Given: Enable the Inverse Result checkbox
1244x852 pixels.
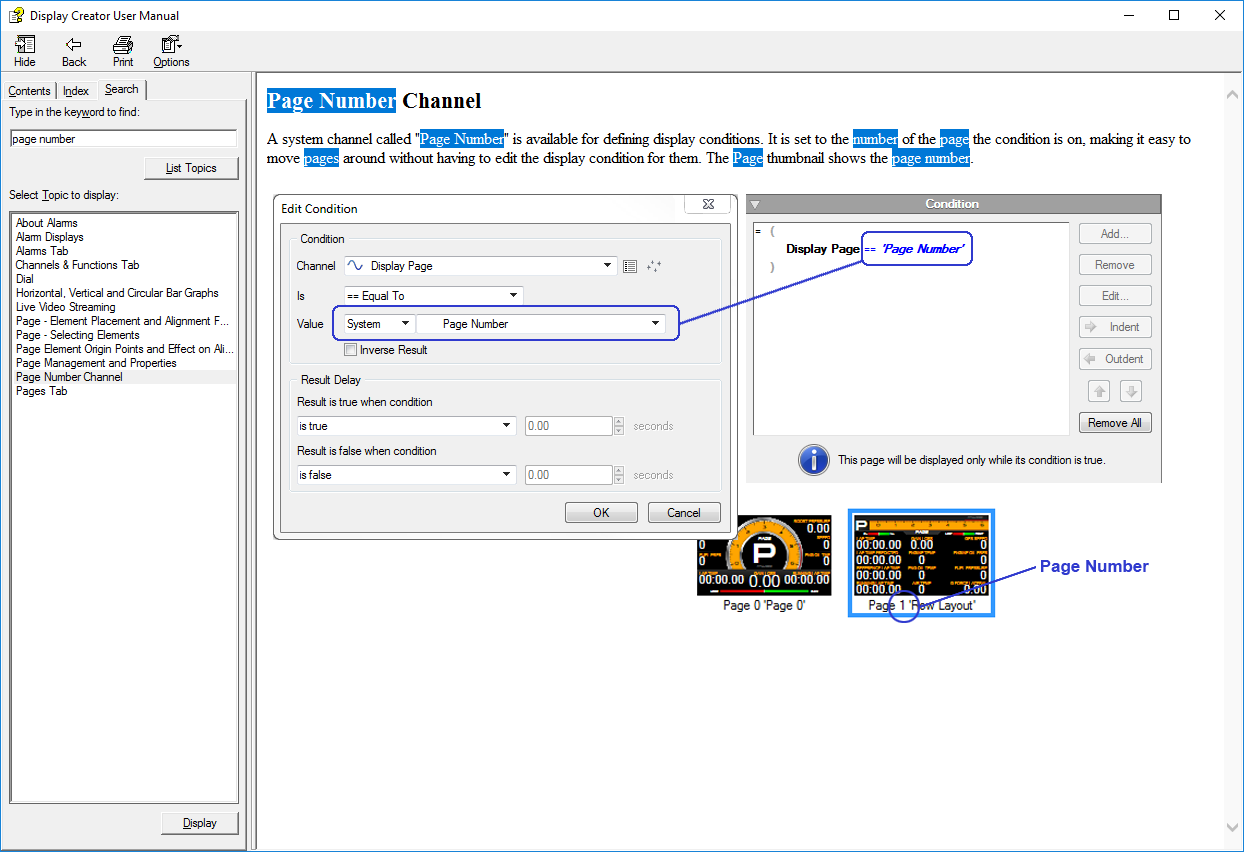Looking at the screenshot, I should point(350,350).
